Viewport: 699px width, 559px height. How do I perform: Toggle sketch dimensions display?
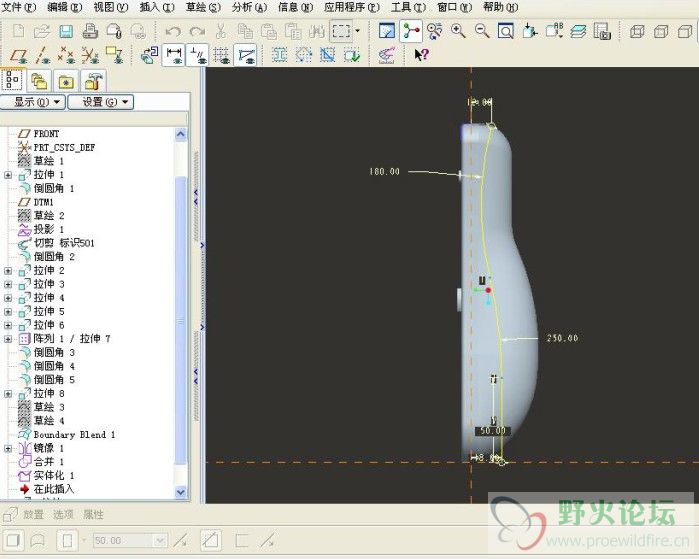click(173, 55)
